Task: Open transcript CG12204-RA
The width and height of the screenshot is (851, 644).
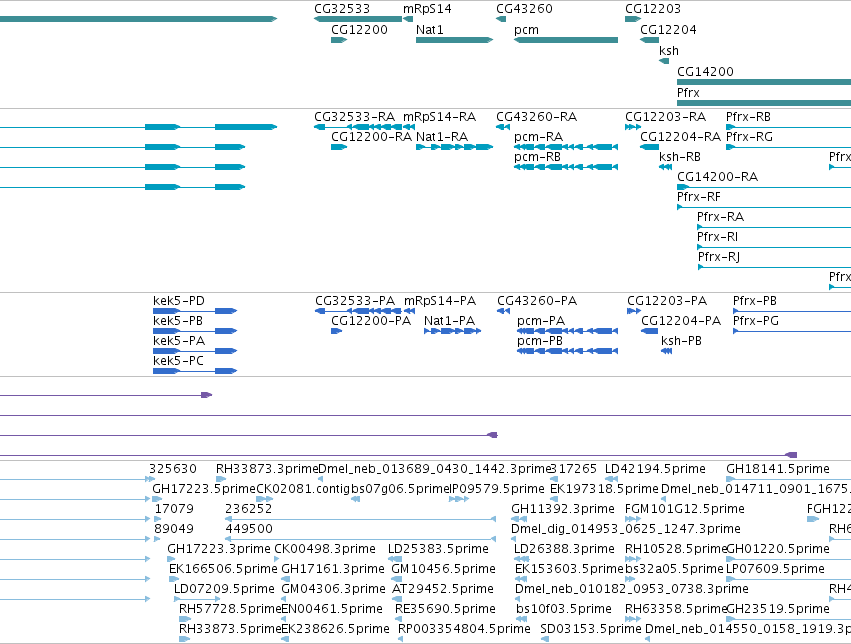Action: tap(681, 137)
